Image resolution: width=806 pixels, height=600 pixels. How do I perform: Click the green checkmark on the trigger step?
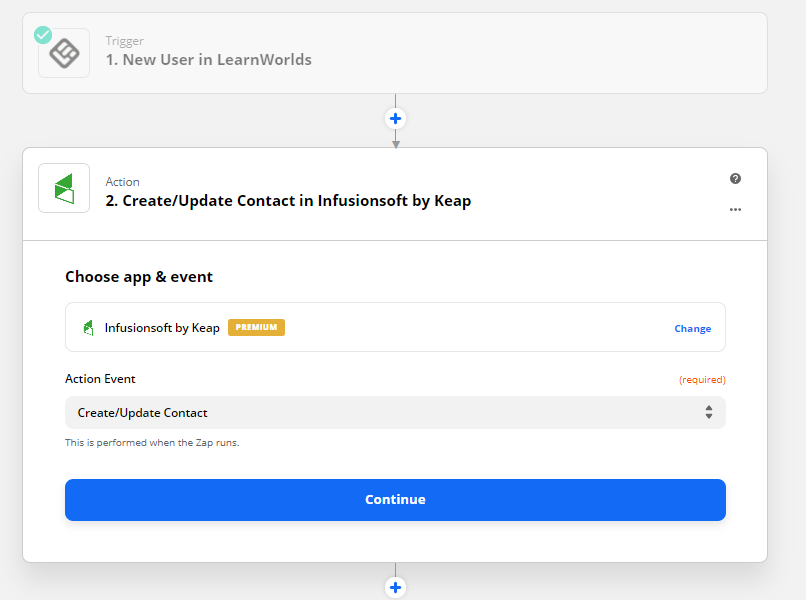click(x=42, y=34)
